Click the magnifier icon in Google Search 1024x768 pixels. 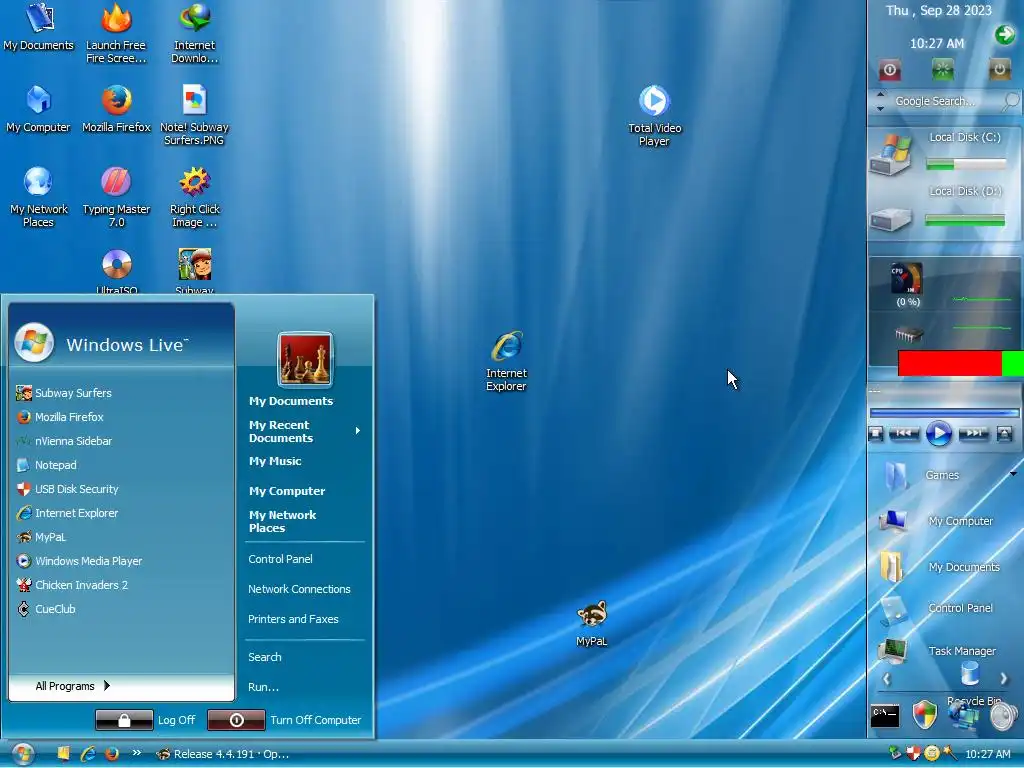tap(1010, 101)
